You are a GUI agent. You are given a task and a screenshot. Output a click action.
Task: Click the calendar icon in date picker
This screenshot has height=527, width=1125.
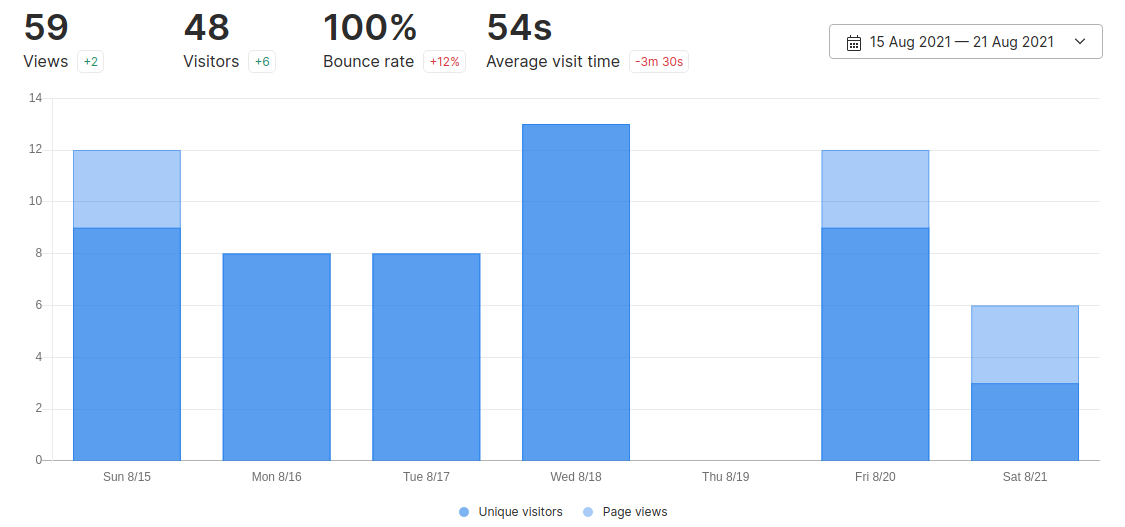[854, 42]
